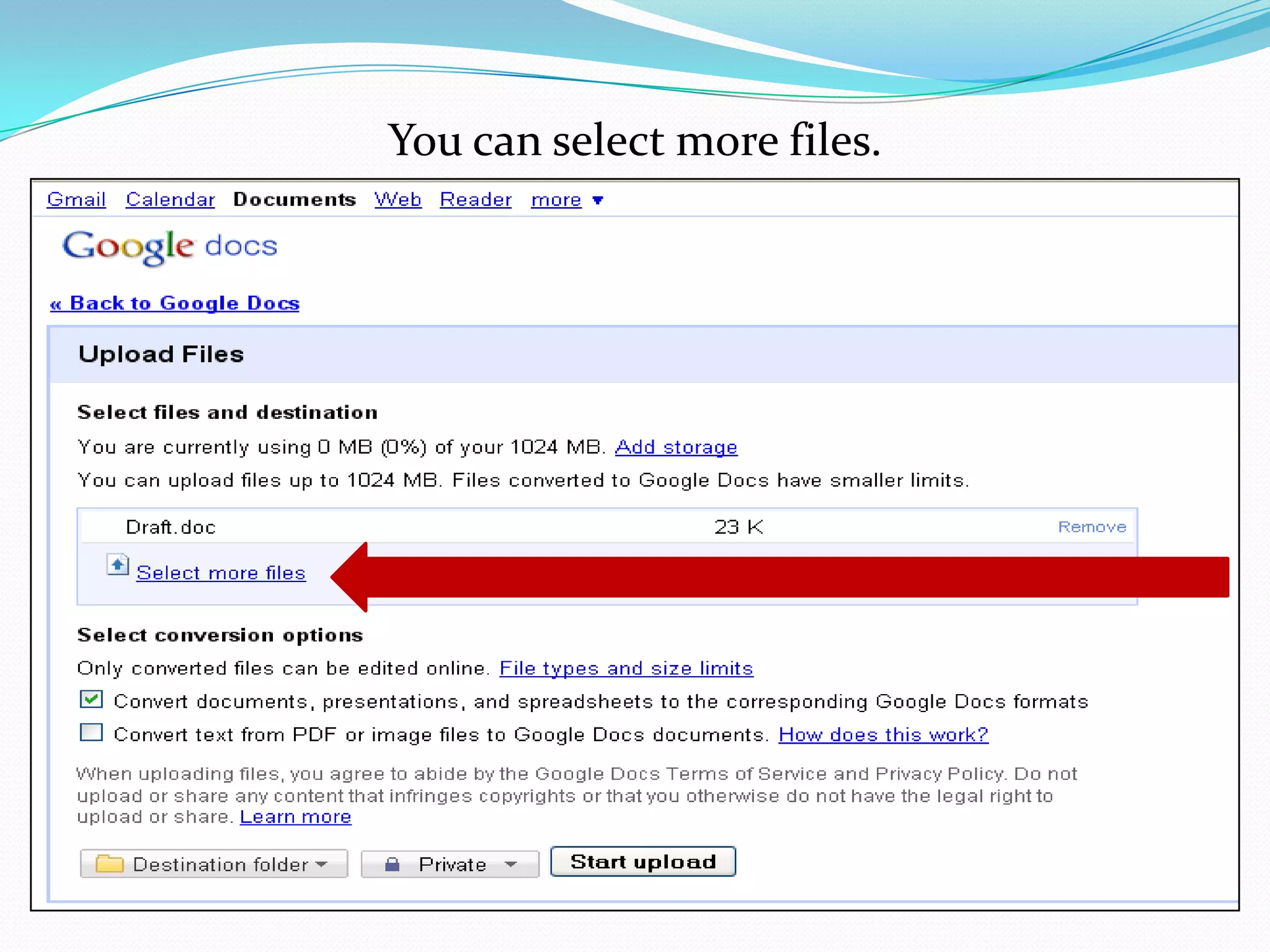Click the more link in top navigation
The image size is (1270, 952).
[x=556, y=200]
